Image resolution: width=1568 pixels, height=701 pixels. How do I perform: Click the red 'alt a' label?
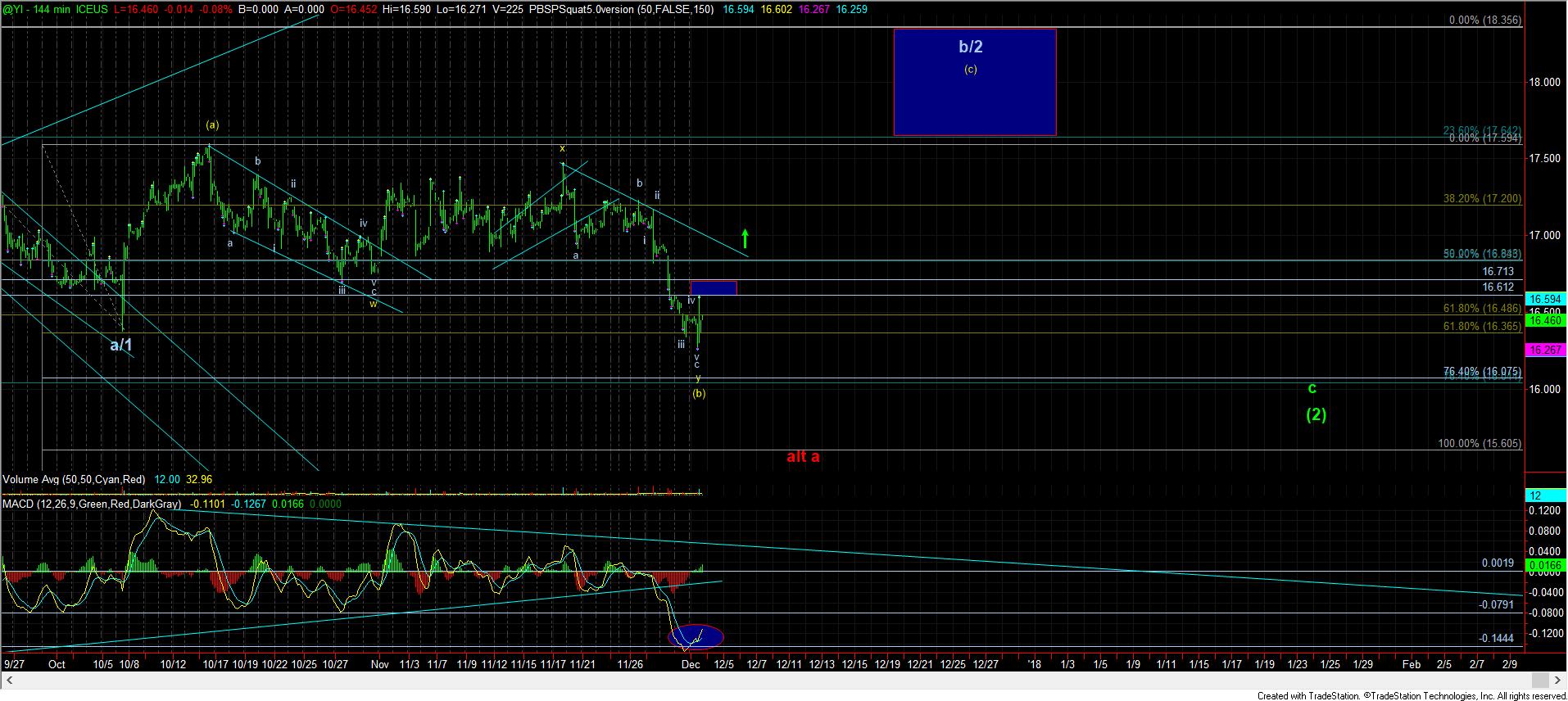click(x=802, y=457)
